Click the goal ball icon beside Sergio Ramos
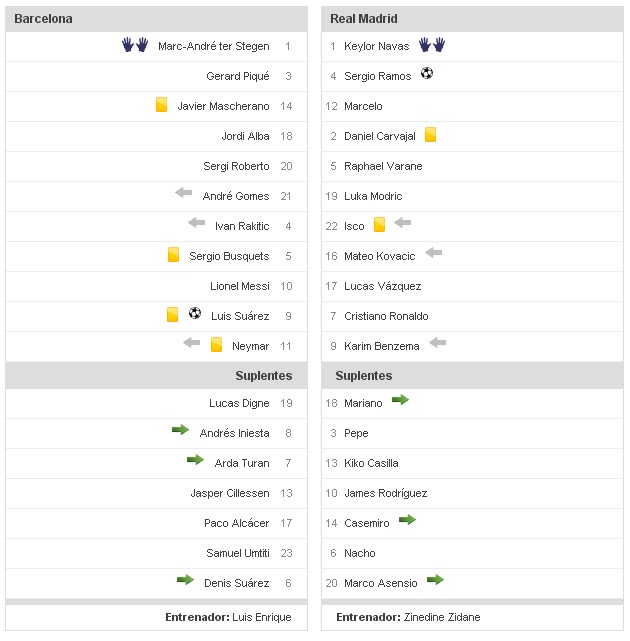The image size is (630, 641). [x=427, y=74]
